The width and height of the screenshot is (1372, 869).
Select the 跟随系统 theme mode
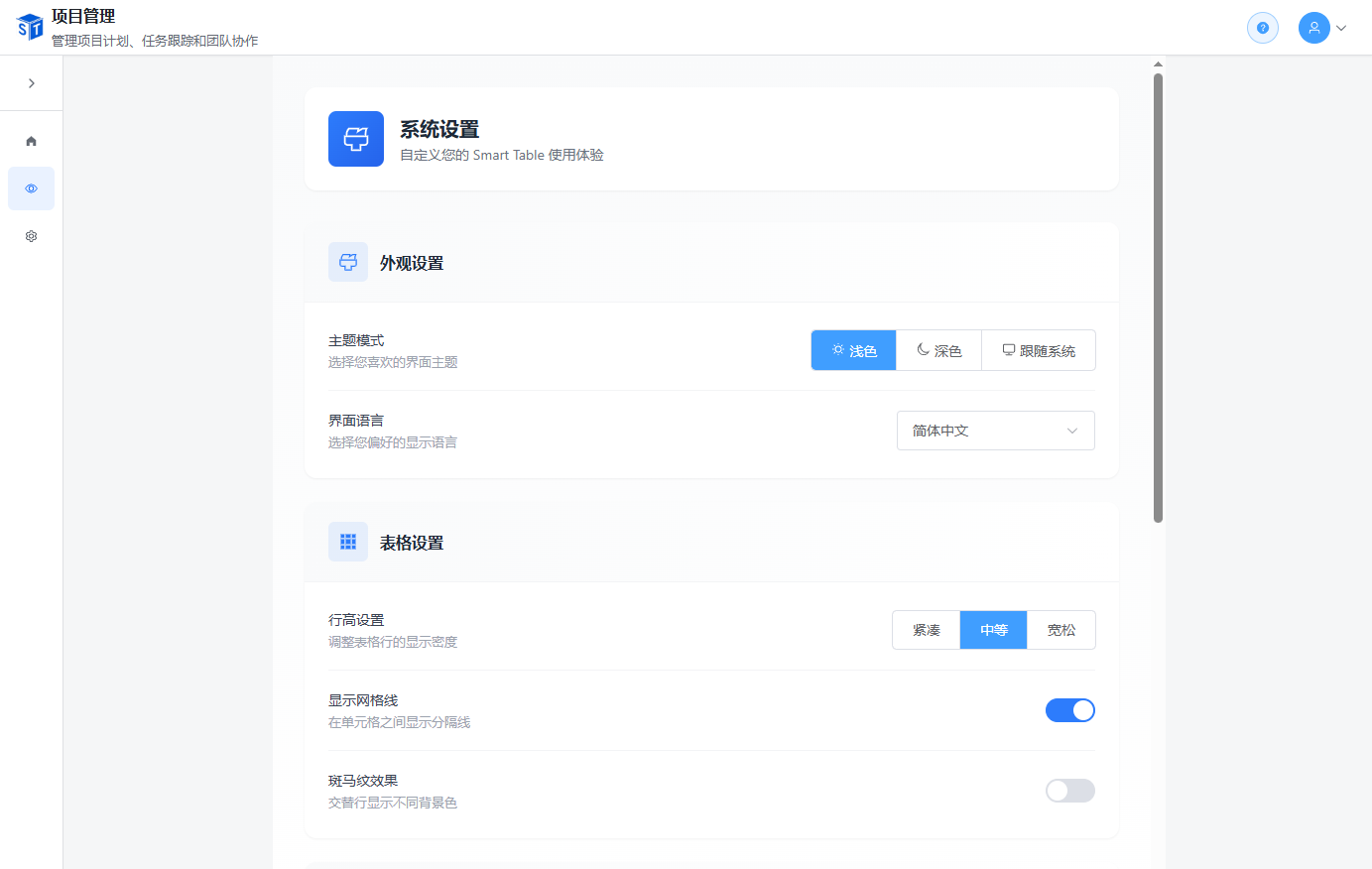[x=1039, y=350]
